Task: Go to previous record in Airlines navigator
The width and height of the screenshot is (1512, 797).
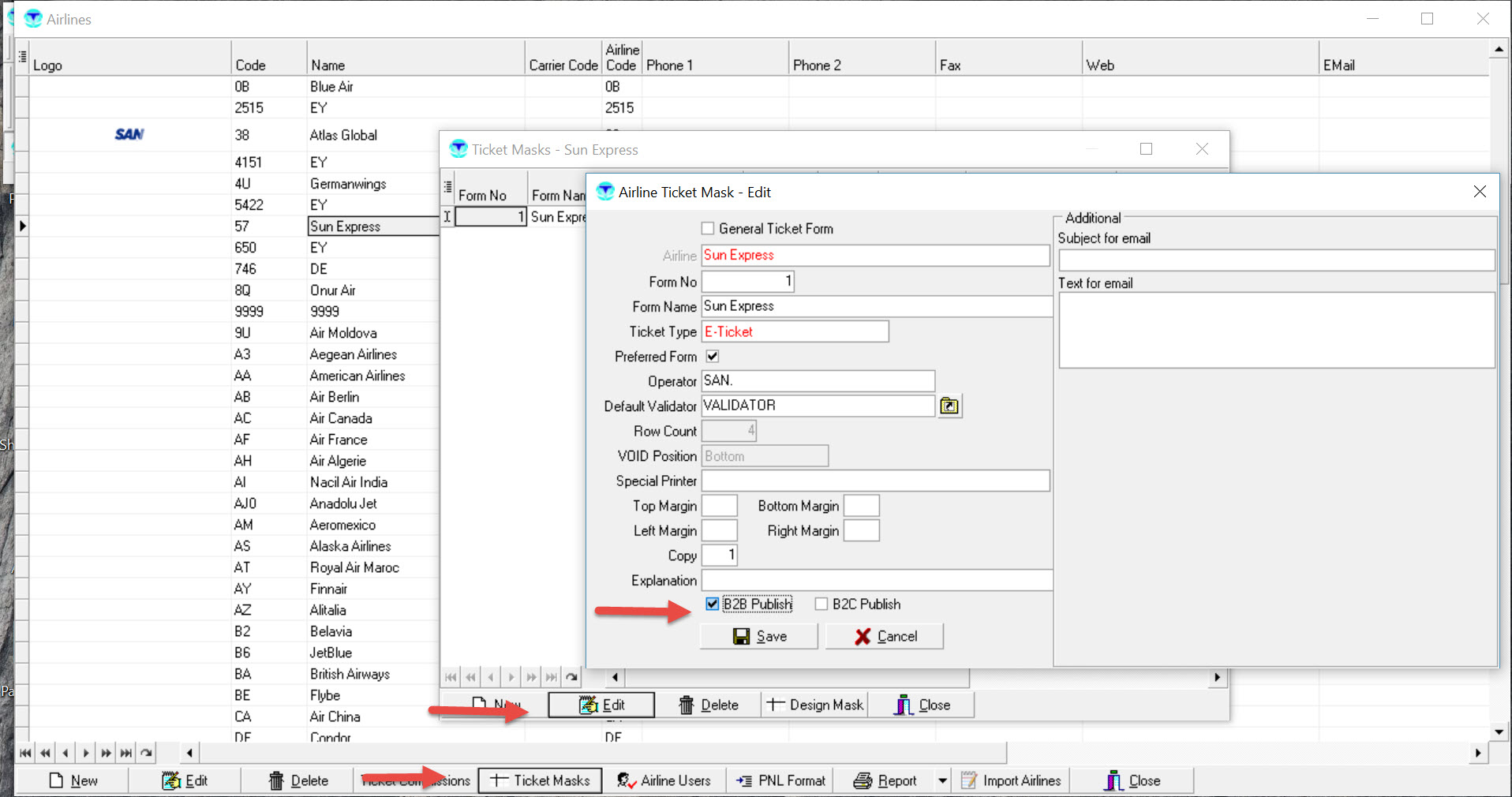Action: [x=65, y=753]
